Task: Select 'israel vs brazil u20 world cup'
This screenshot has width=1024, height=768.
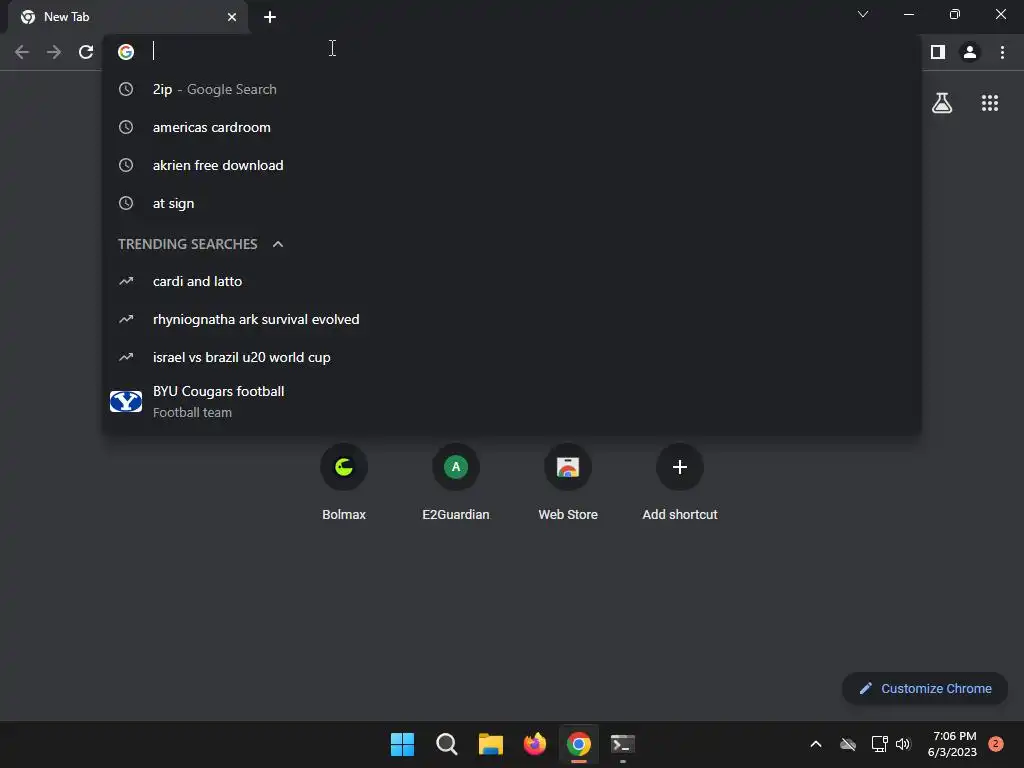Action: click(x=512, y=357)
